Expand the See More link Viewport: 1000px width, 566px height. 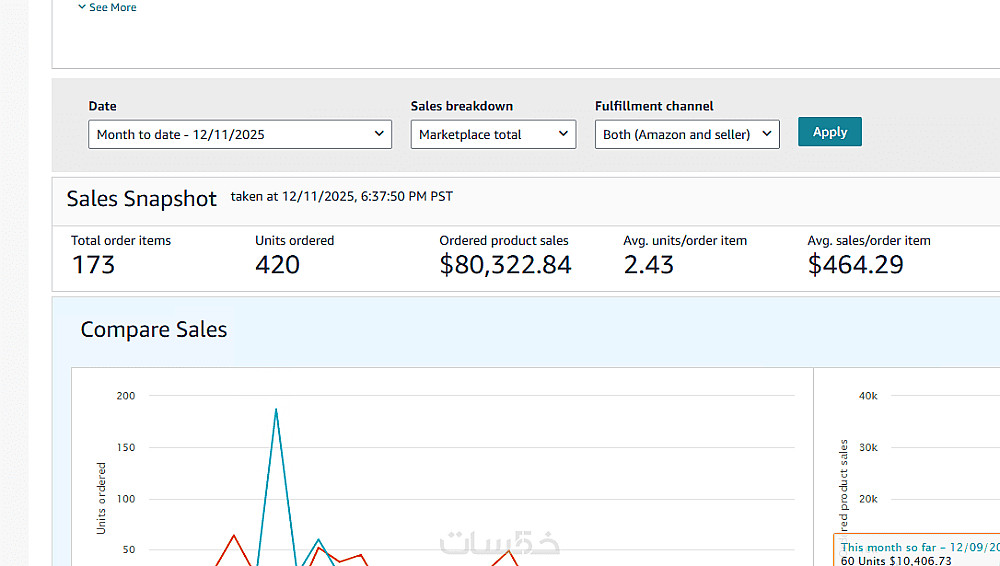[x=112, y=7]
